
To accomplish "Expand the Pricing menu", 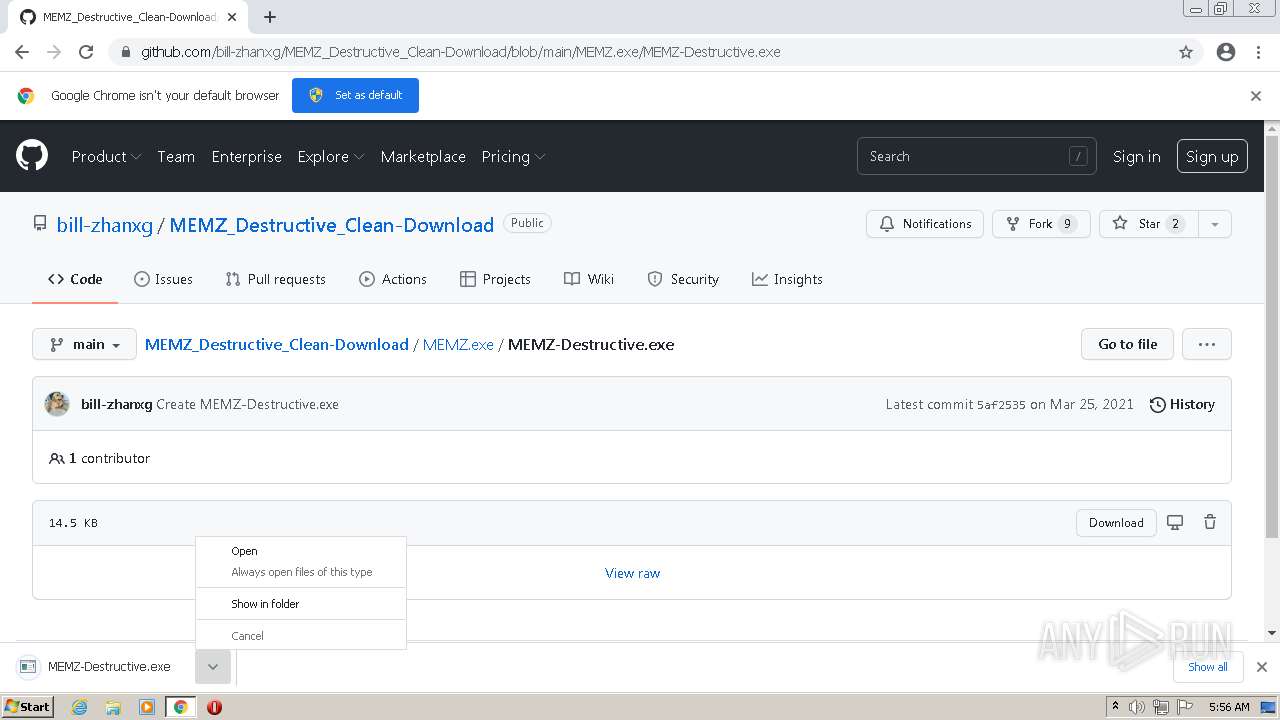I will (513, 156).
